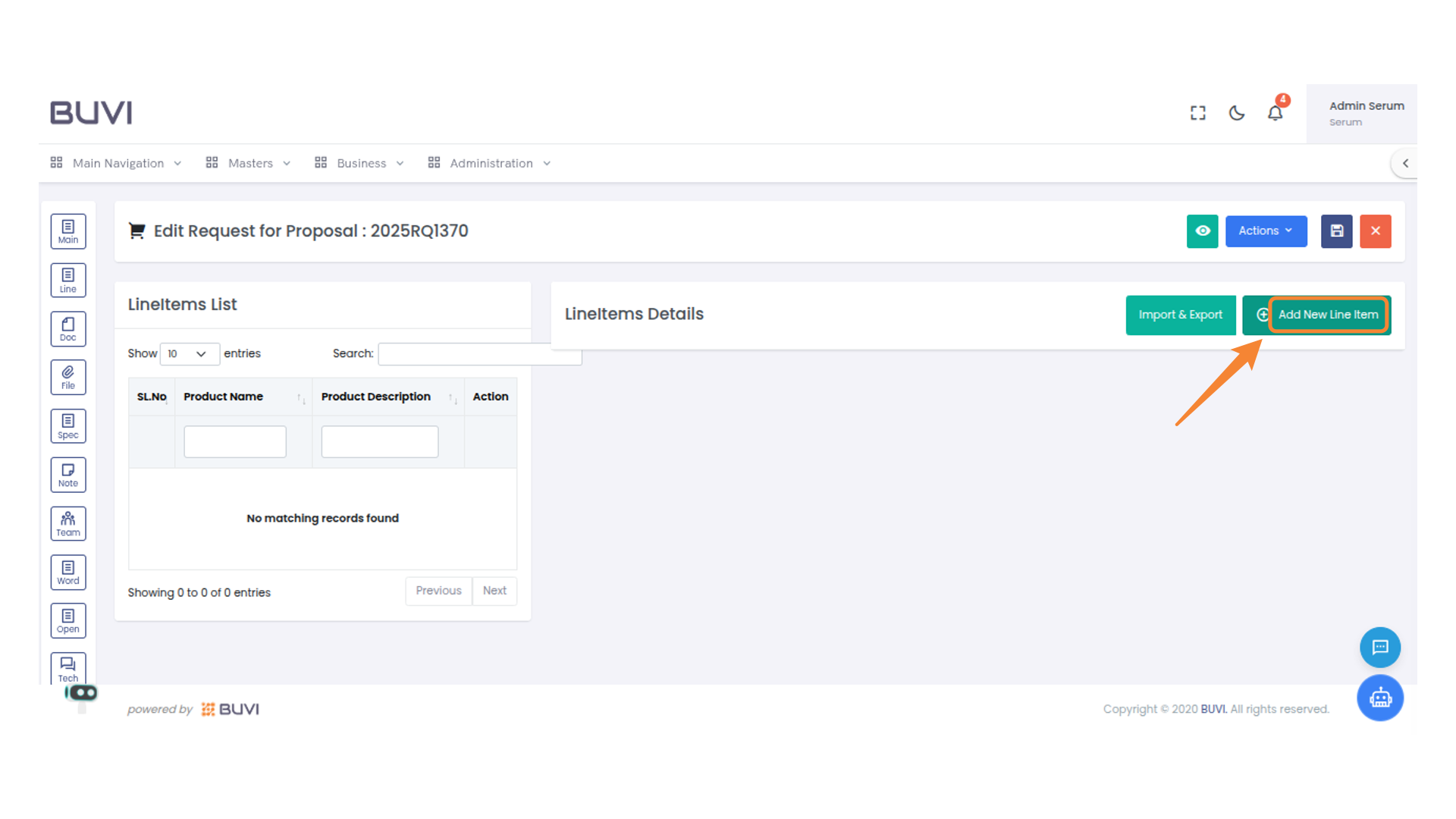Toggle dark mode moon icon
The width and height of the screenshot is (1456, 819).
(1236, 113)
